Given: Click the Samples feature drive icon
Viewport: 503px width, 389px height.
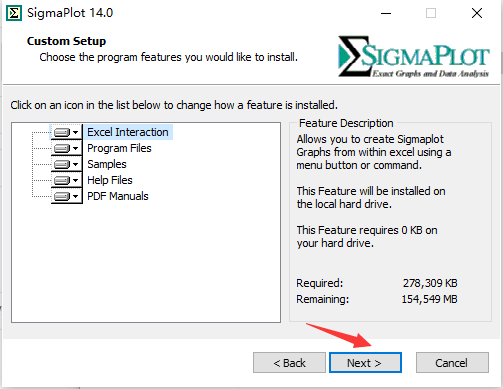Looking at the screenshot, I should pyautogui.click(x=62, y=164).
